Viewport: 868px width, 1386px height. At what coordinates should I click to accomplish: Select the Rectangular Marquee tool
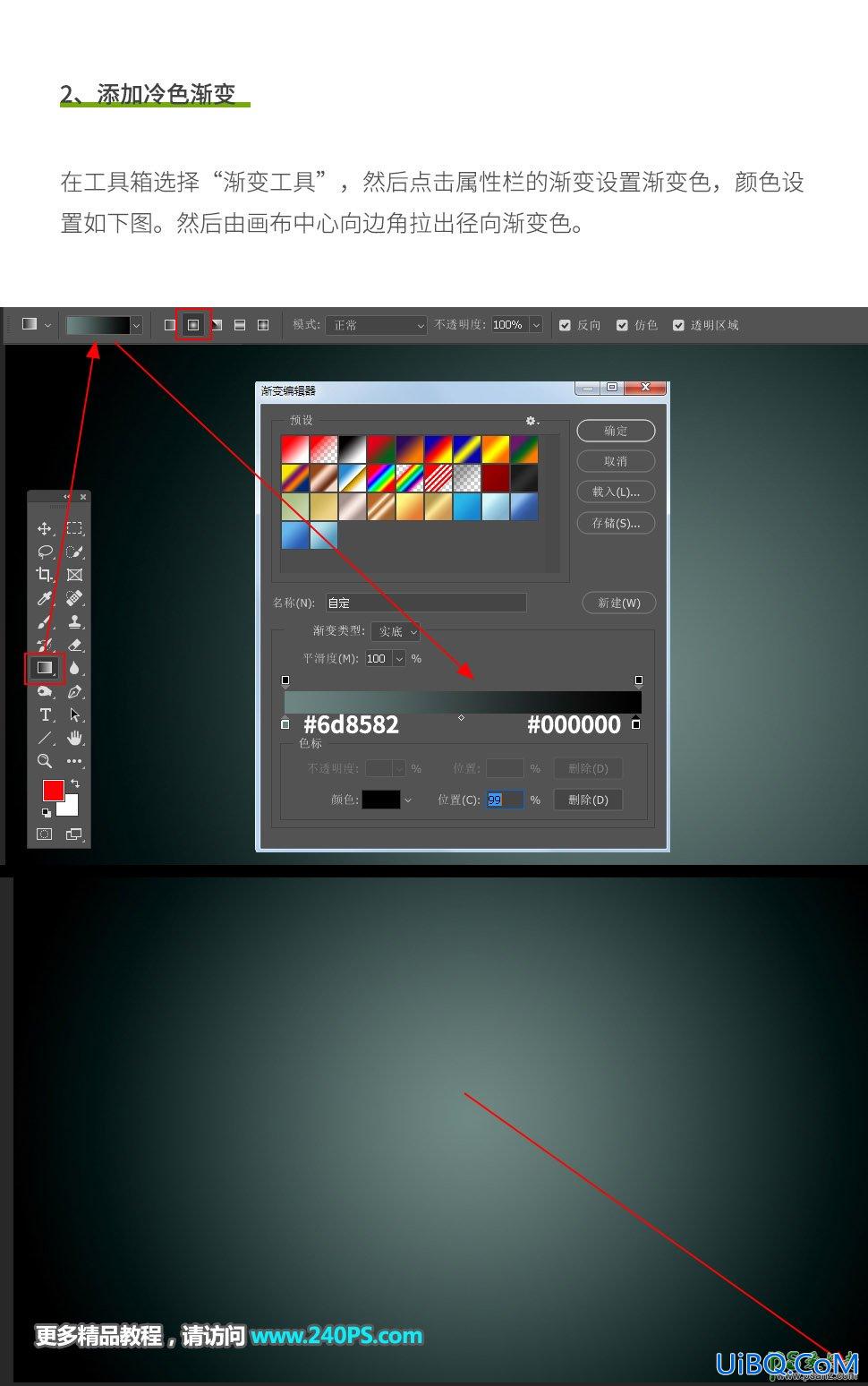[74, 529]
